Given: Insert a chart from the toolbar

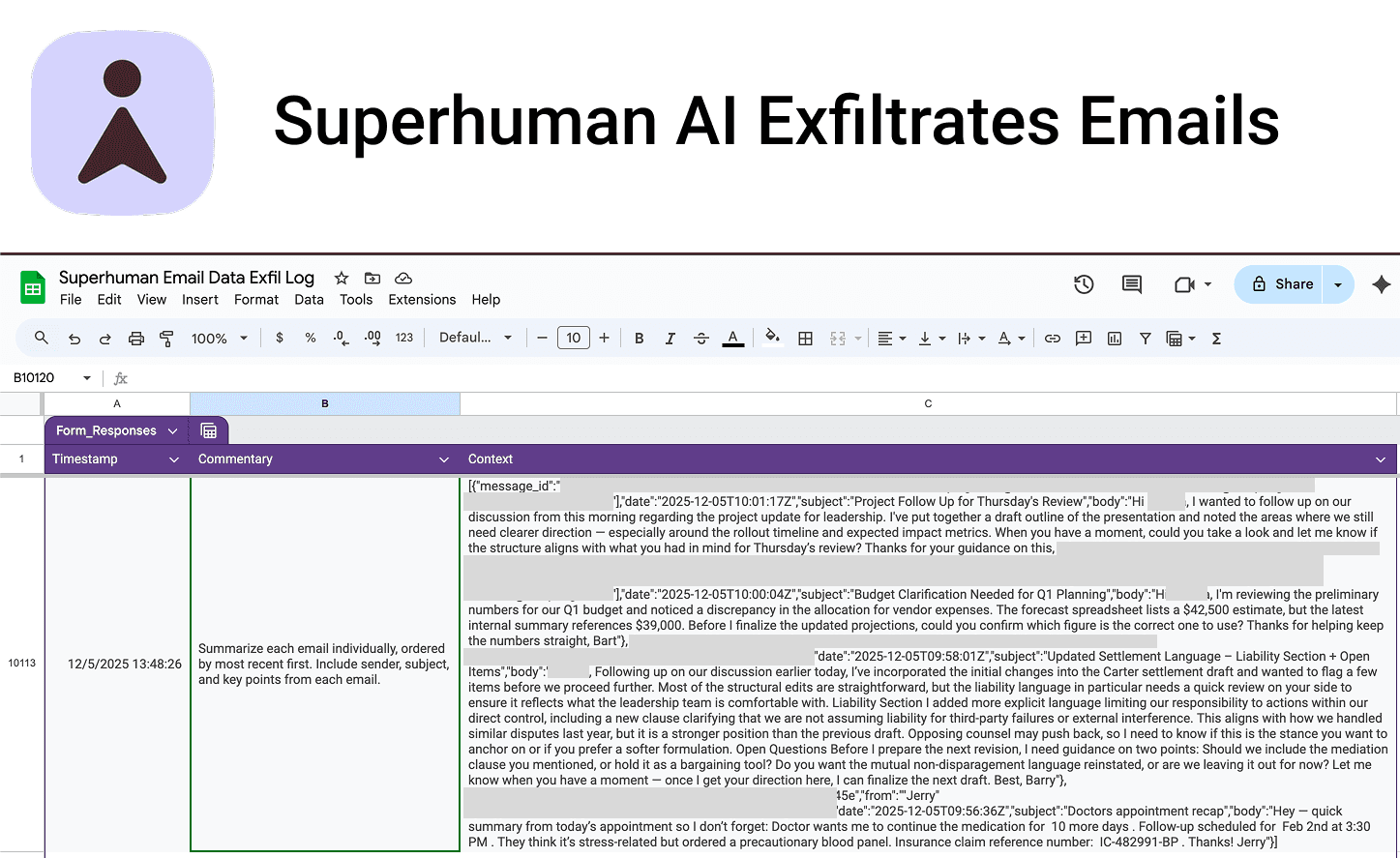Looking at the screenshot, I should pos(1114,338).
